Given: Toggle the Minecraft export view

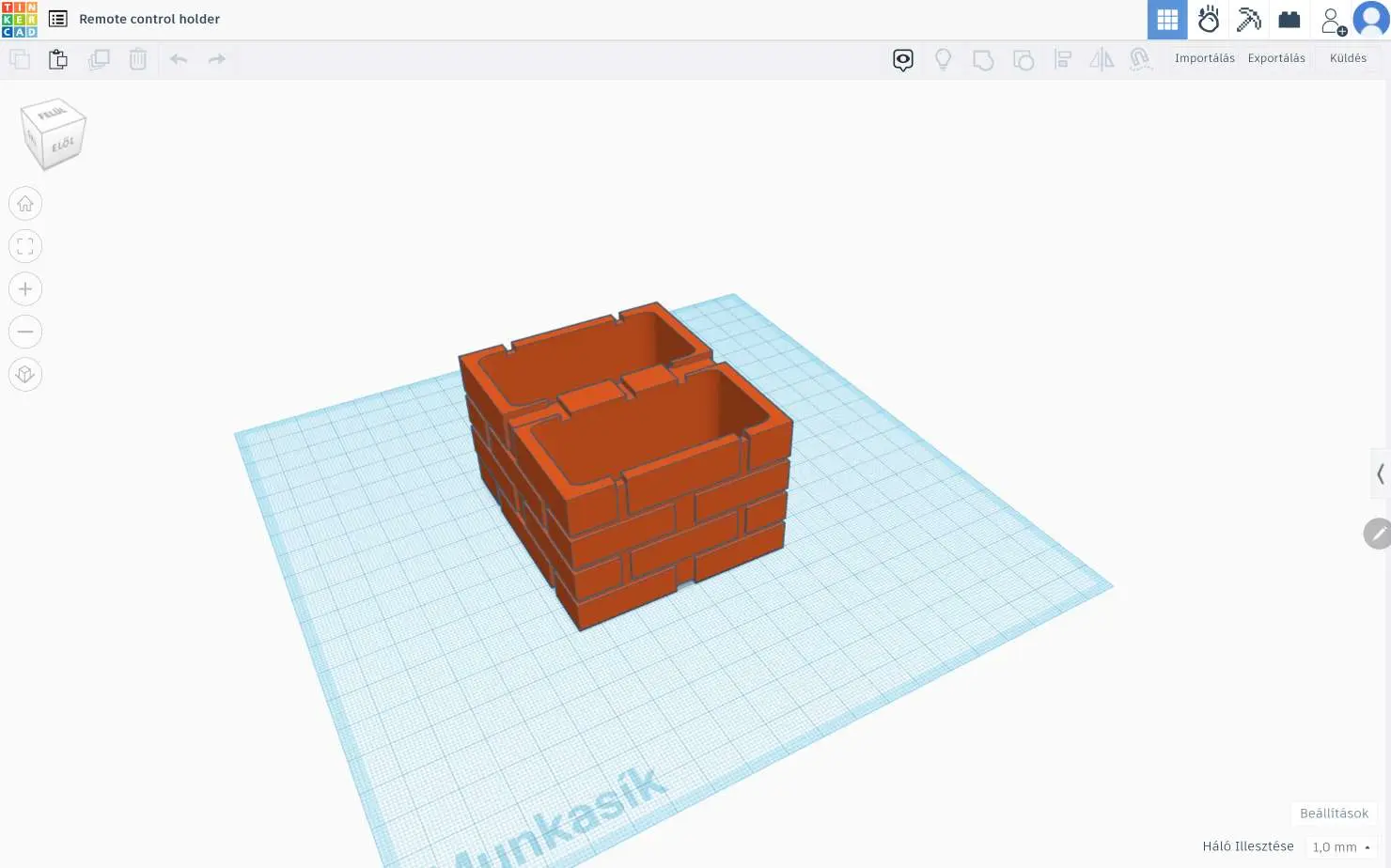Looking at the screenshot, I should (x=1248, y=19).
